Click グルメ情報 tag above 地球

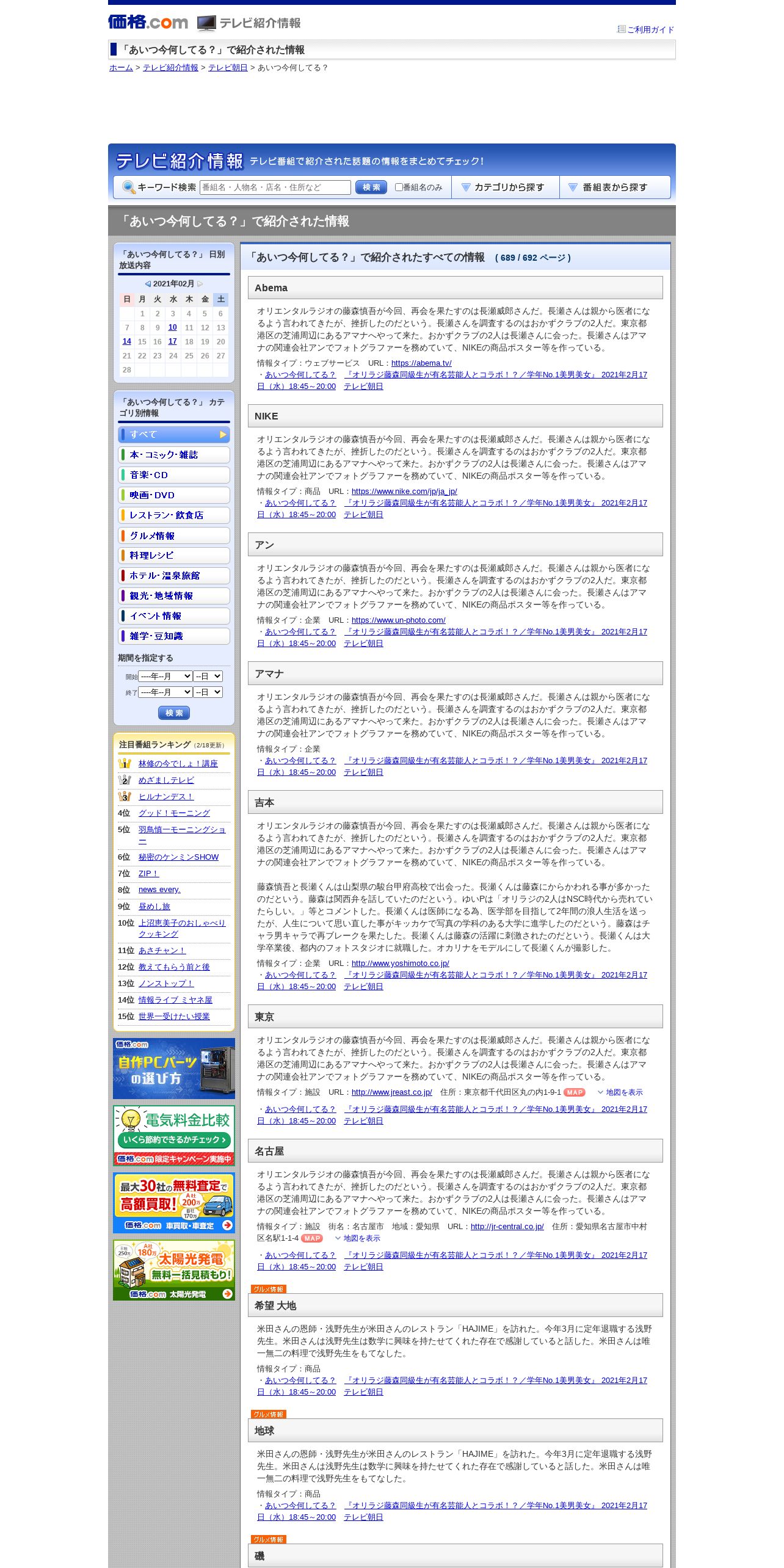click(269, 1414)
